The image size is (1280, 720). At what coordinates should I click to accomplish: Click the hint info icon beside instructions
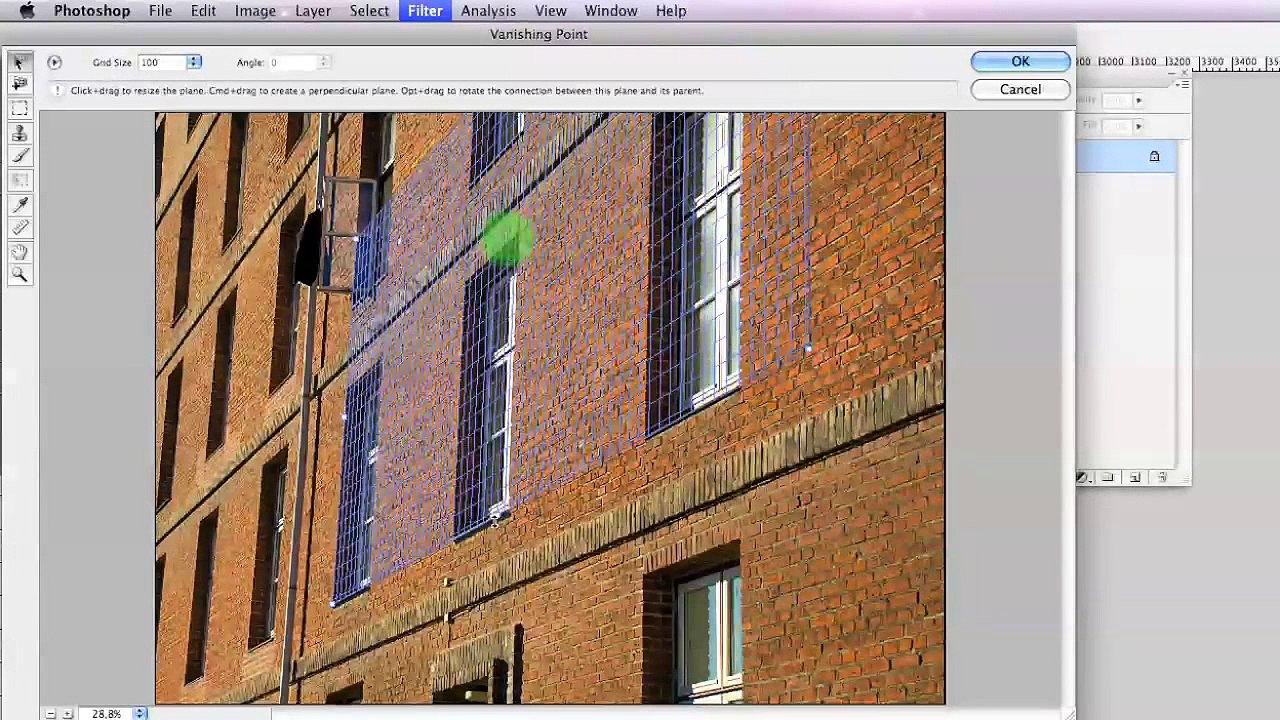pyautogui.click(x=57, y=90)
